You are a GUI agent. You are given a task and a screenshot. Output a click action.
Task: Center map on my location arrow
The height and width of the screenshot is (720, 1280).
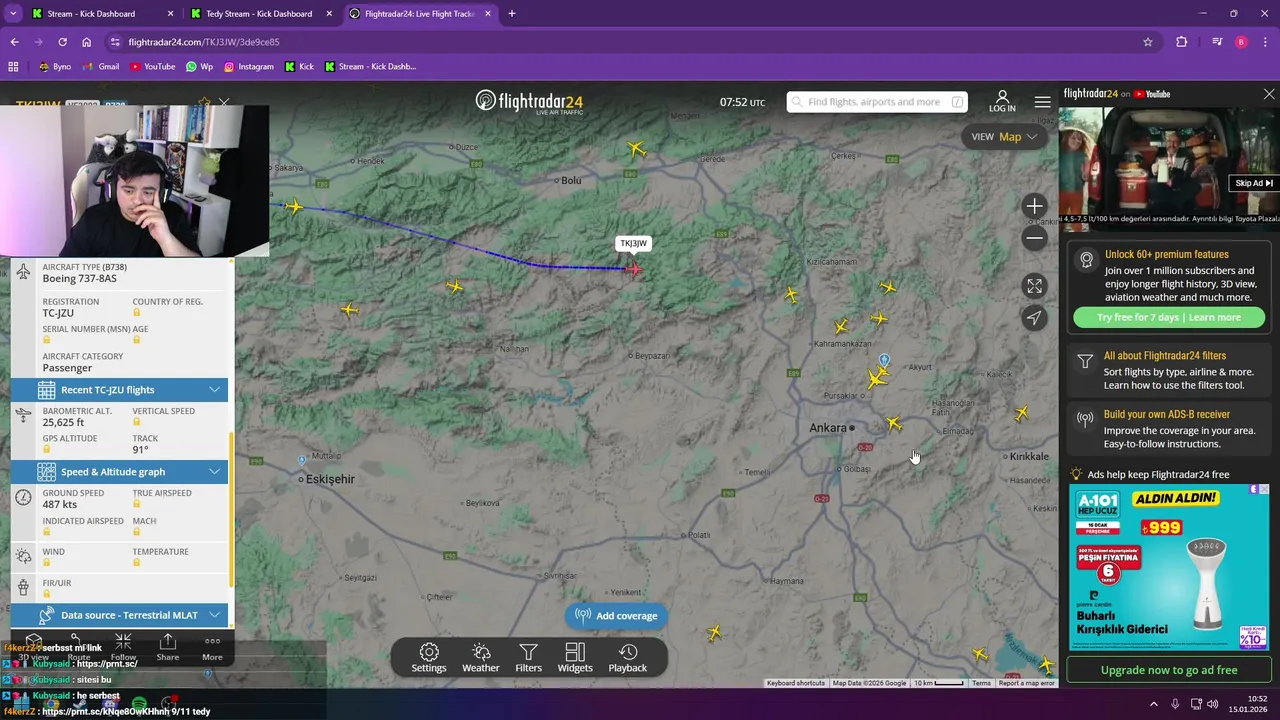(1034, 318)
